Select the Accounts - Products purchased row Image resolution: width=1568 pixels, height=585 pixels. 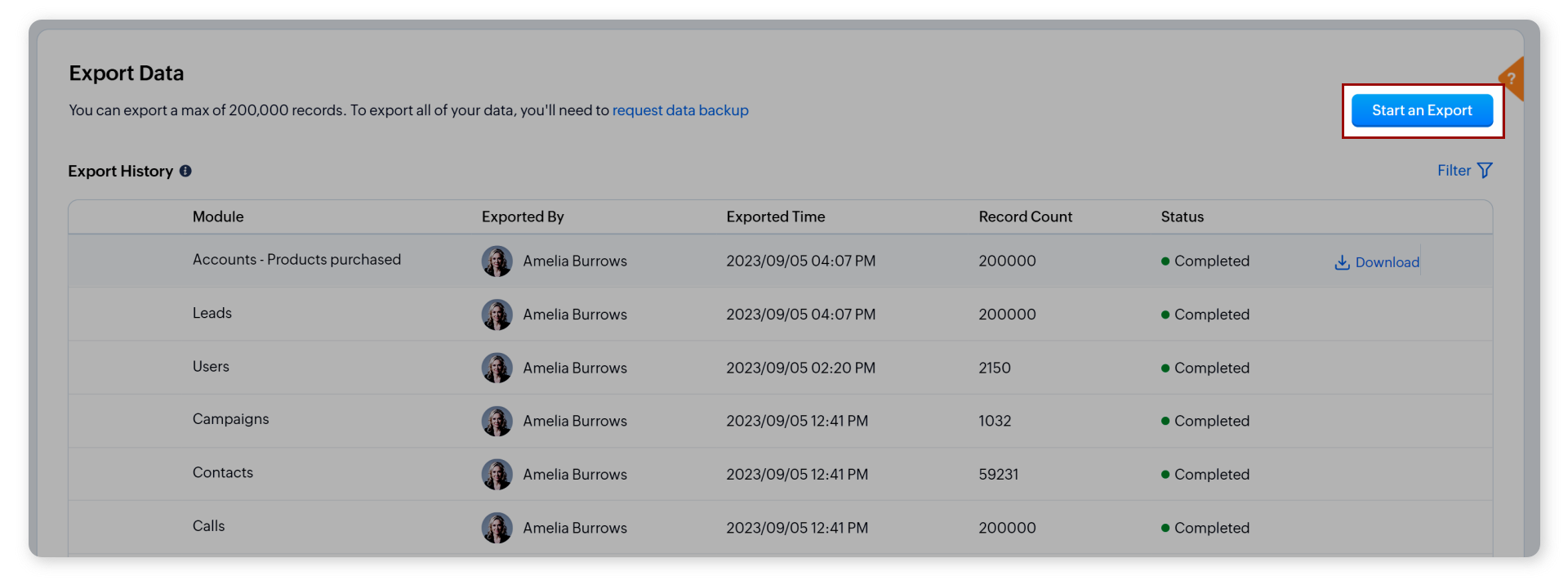(296, 260)
